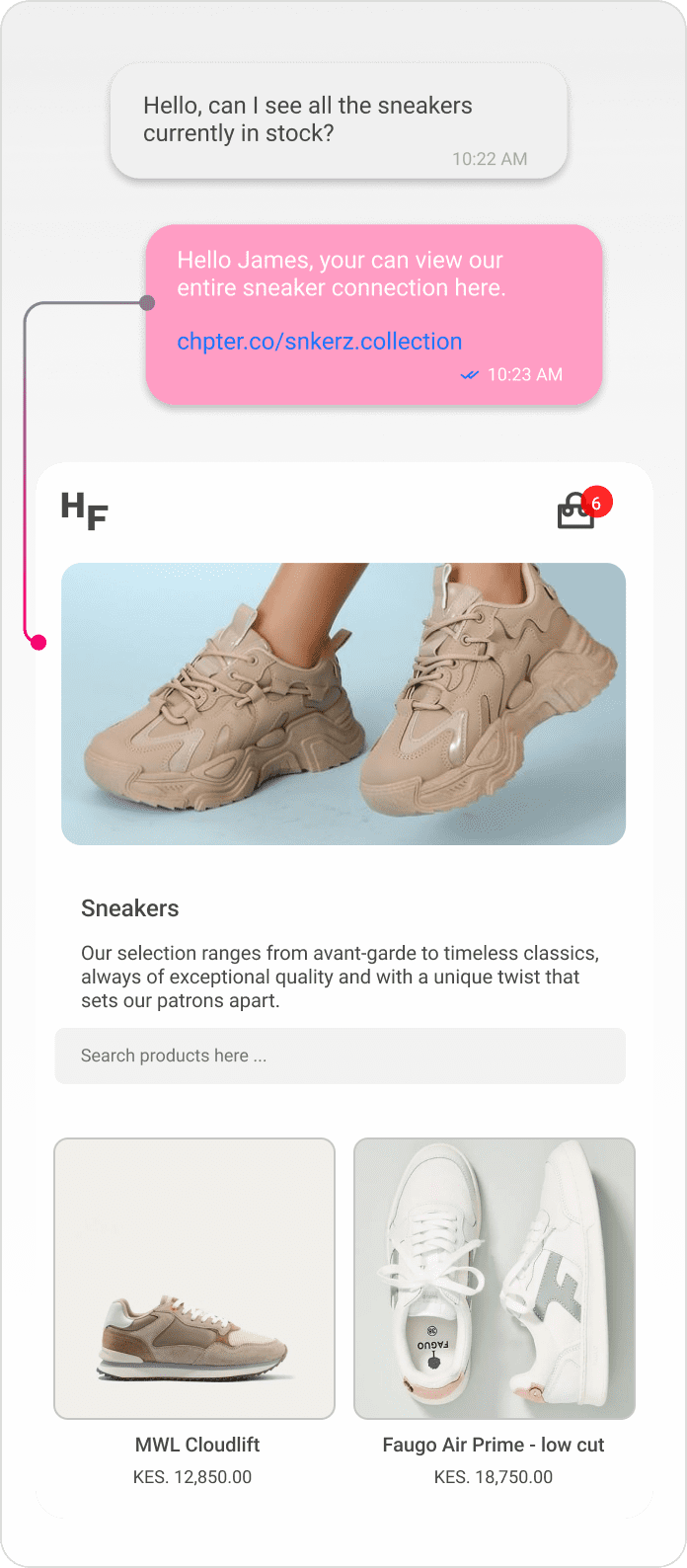Select the MWL Cloudlift product title
Image resolution: width=687 pixels, height=1568 pixels.
197,1445
